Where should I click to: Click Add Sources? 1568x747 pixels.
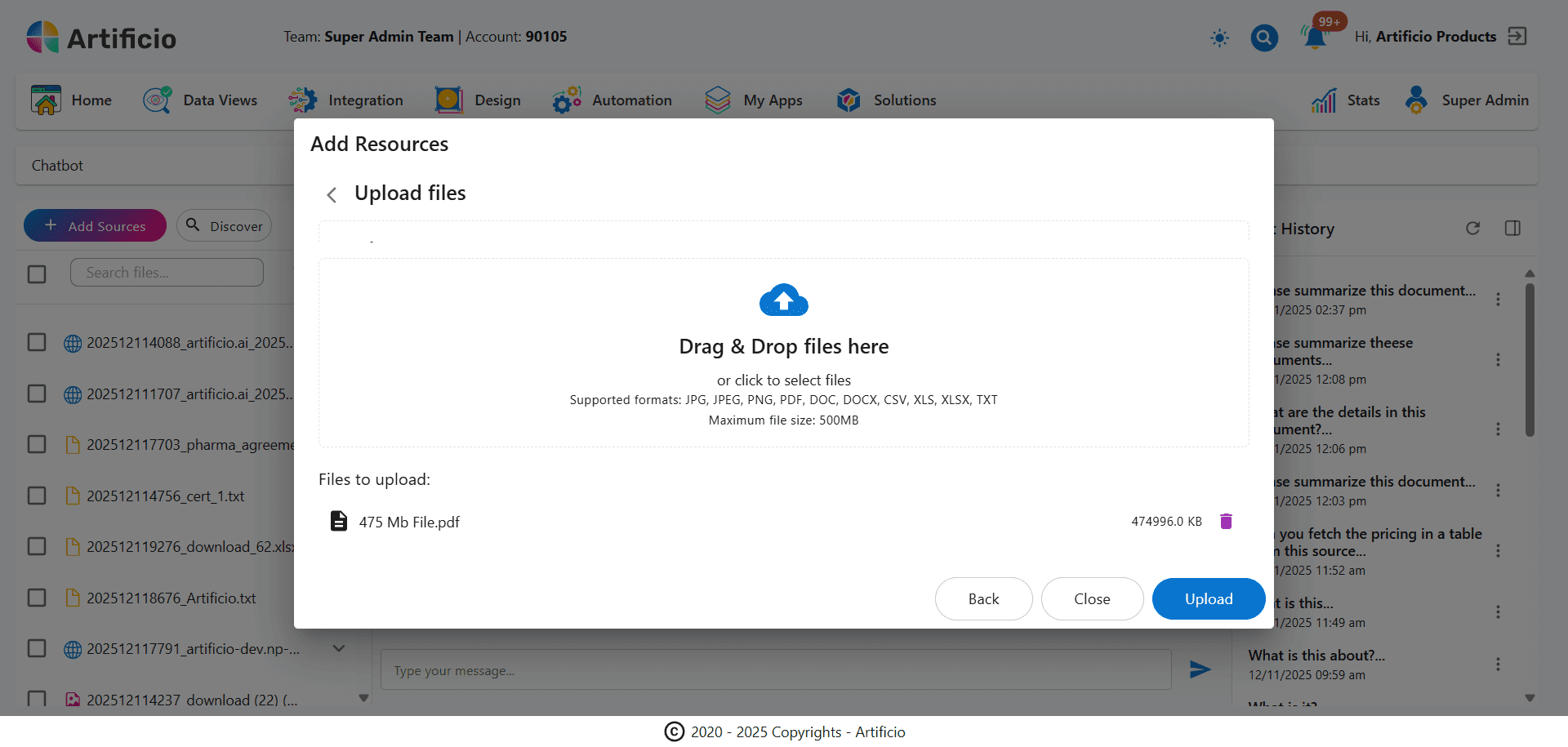(95, 225)
